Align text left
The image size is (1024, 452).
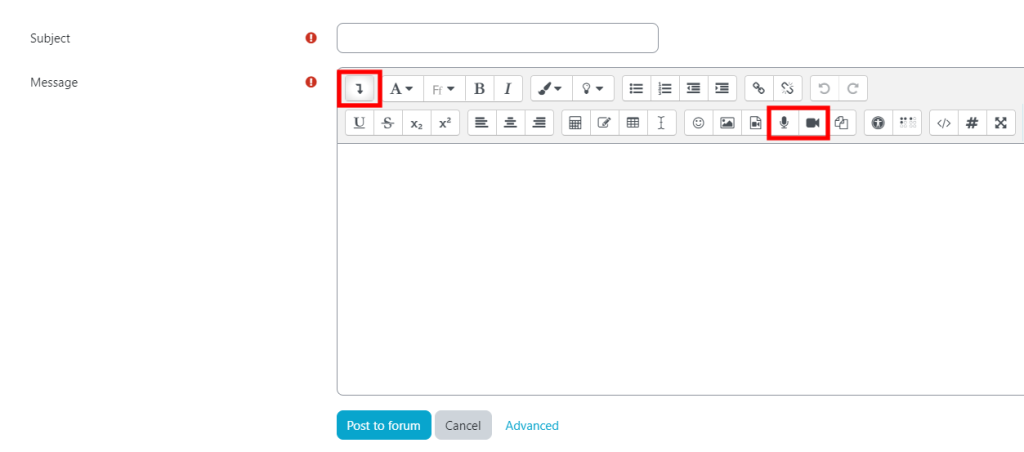[x=482, y=123]
